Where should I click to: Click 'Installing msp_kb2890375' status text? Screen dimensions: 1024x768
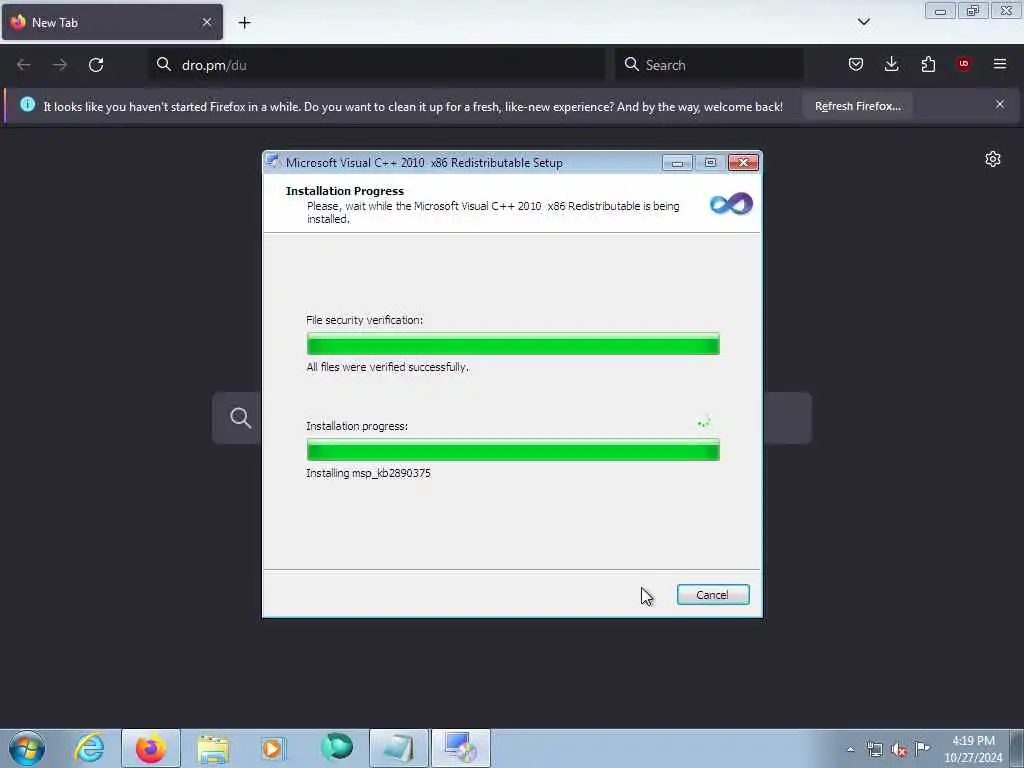368,473
